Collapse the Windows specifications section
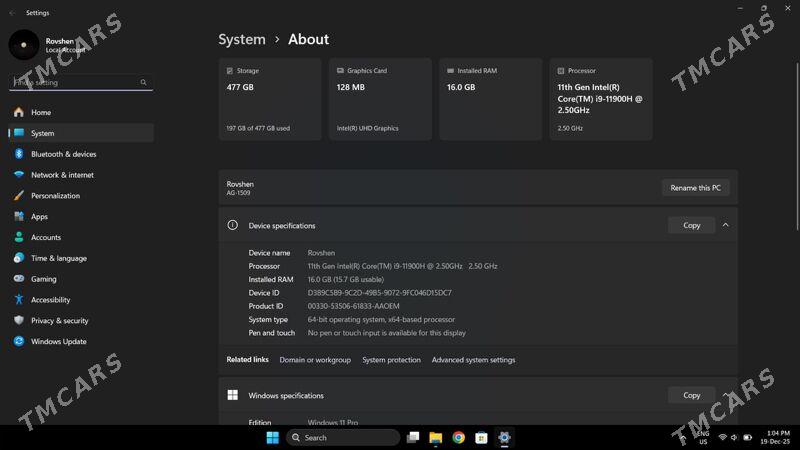The image size is (800, 450). point(725,395)
